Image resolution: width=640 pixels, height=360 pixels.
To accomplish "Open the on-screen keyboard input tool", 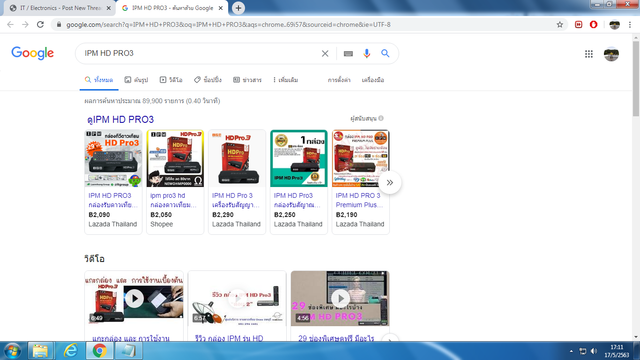I will point(348,53).
